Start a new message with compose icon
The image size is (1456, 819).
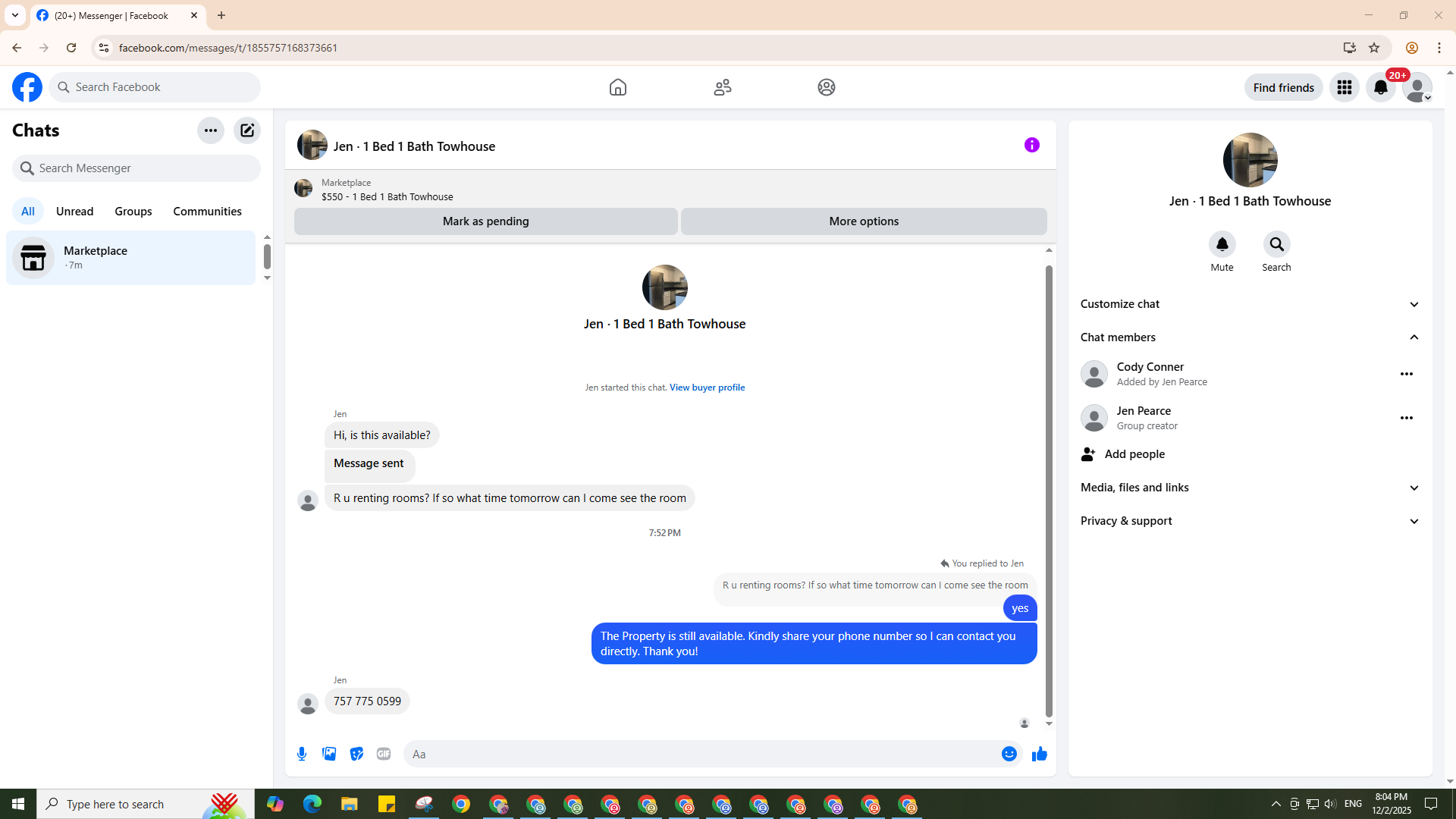pyautogui.click(x=247, y=130)
